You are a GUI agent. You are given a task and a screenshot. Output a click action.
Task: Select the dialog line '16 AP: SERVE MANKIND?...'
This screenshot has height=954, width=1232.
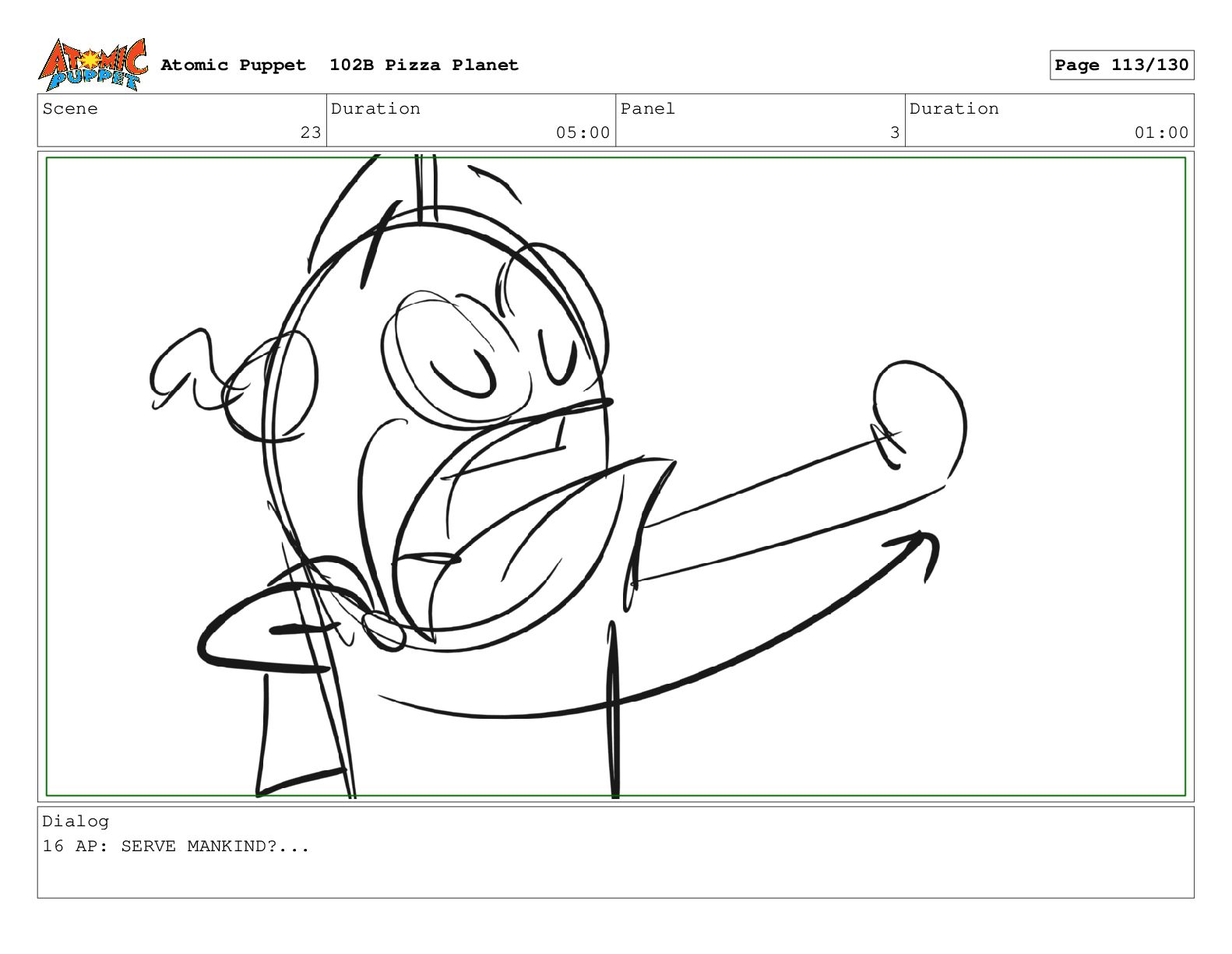click(176, 846)
